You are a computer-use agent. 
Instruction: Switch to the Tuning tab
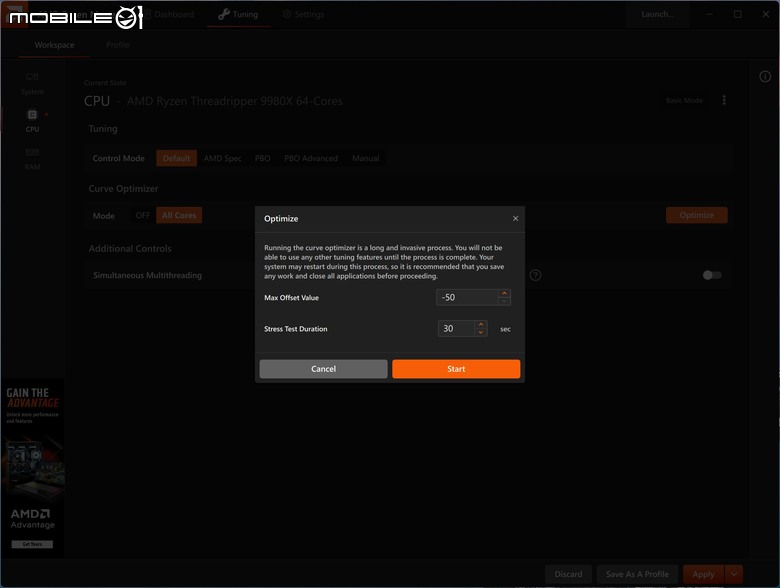click(x=238, y=14)
